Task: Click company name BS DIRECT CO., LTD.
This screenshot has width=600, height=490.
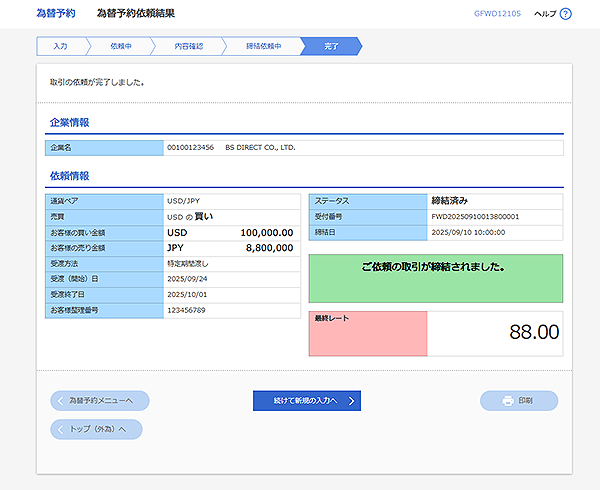Action: pos(260,148)
